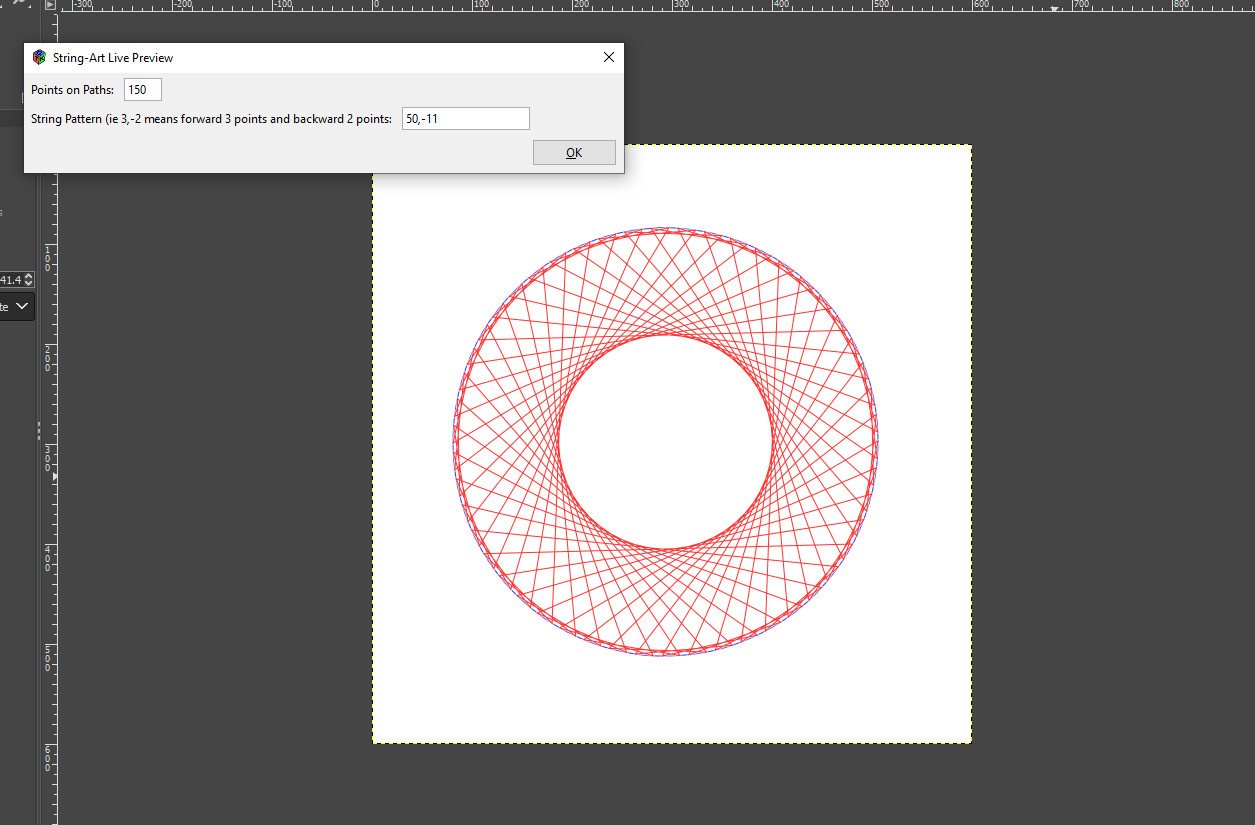Focus the Points on Paths input field
Viewport: 1255px width, 825px height.
point(143,90)
